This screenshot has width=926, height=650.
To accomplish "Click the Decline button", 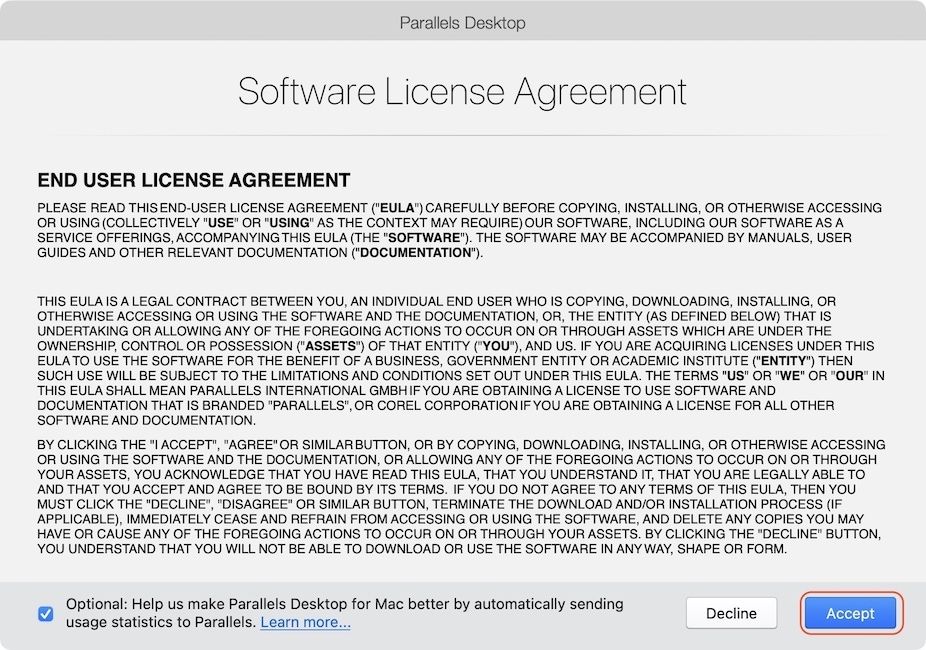I will pos(731,613).
